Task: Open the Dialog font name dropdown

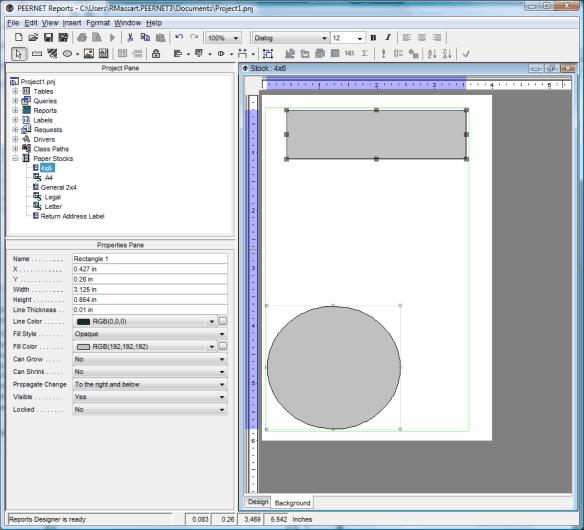Action: 324,38
